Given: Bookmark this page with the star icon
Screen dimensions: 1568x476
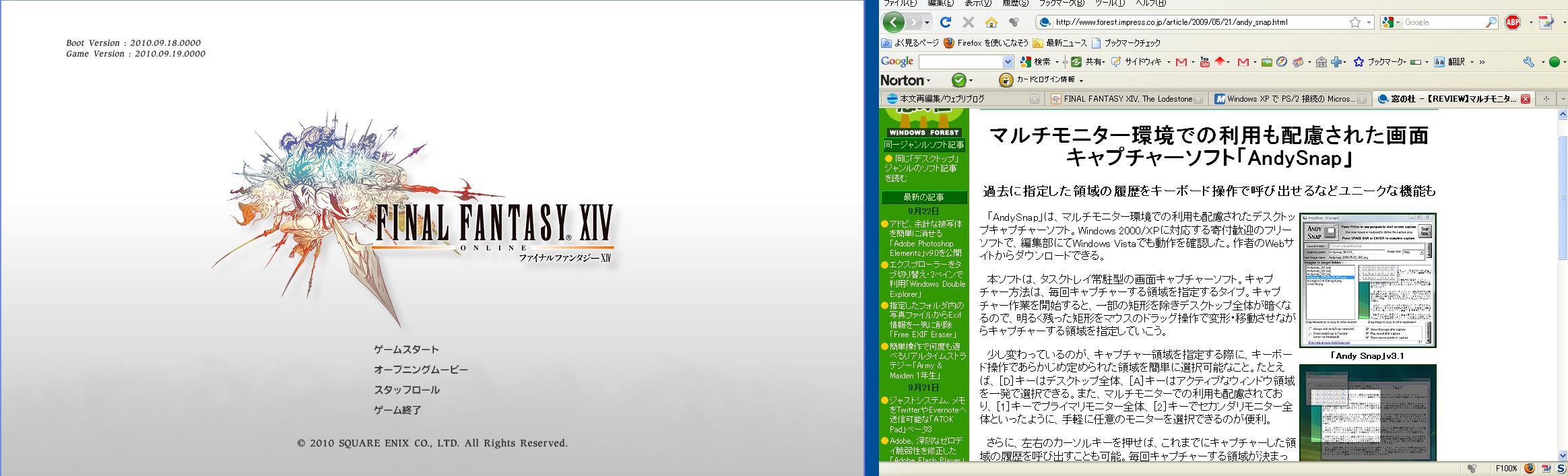Looking at the screenshot, I should pos(1354,22).
